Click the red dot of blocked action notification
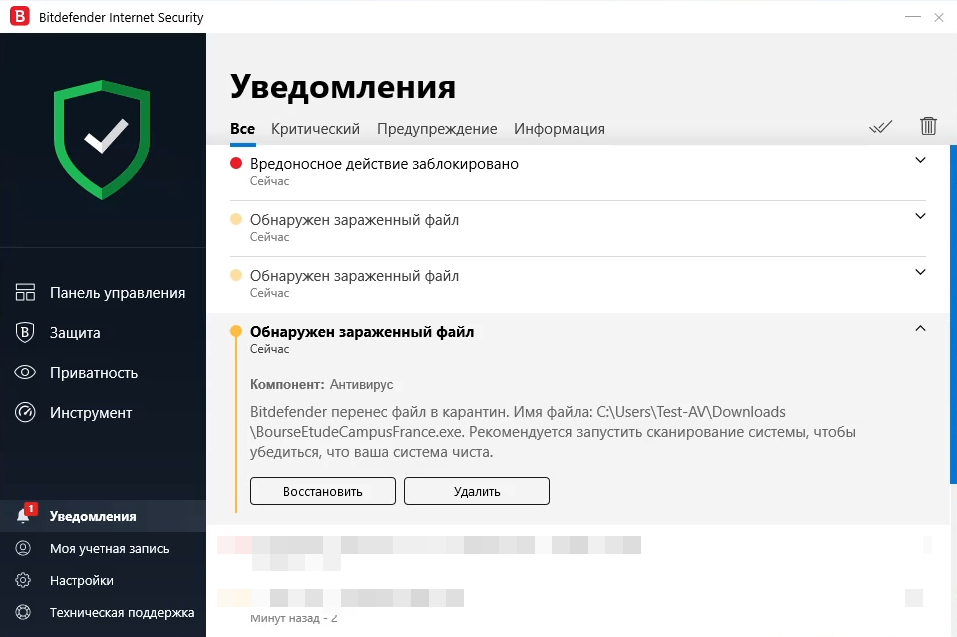Image resolution: width=957 pixels, height=637 pixels. tap(236, 163)
